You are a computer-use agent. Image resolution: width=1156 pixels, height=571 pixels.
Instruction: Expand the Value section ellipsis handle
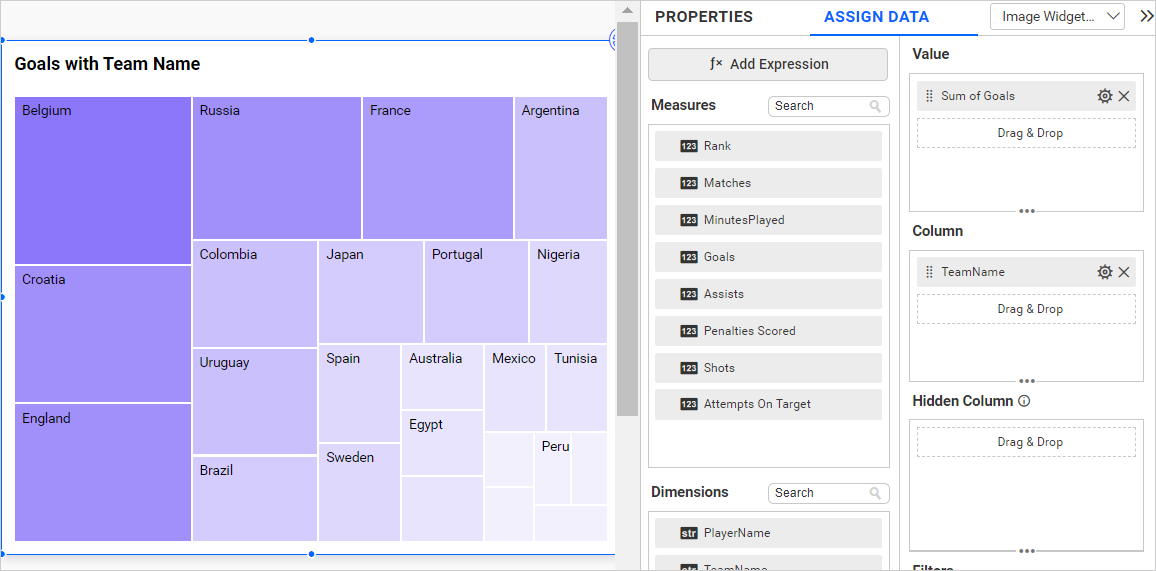click(x=1026, y=211)
